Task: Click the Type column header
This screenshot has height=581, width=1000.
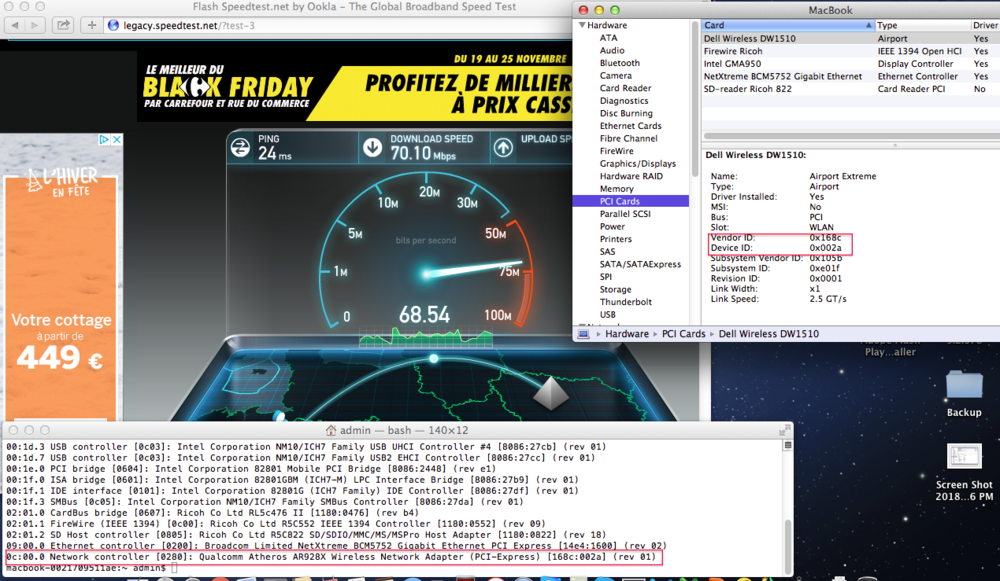Action: click(920, 25)
